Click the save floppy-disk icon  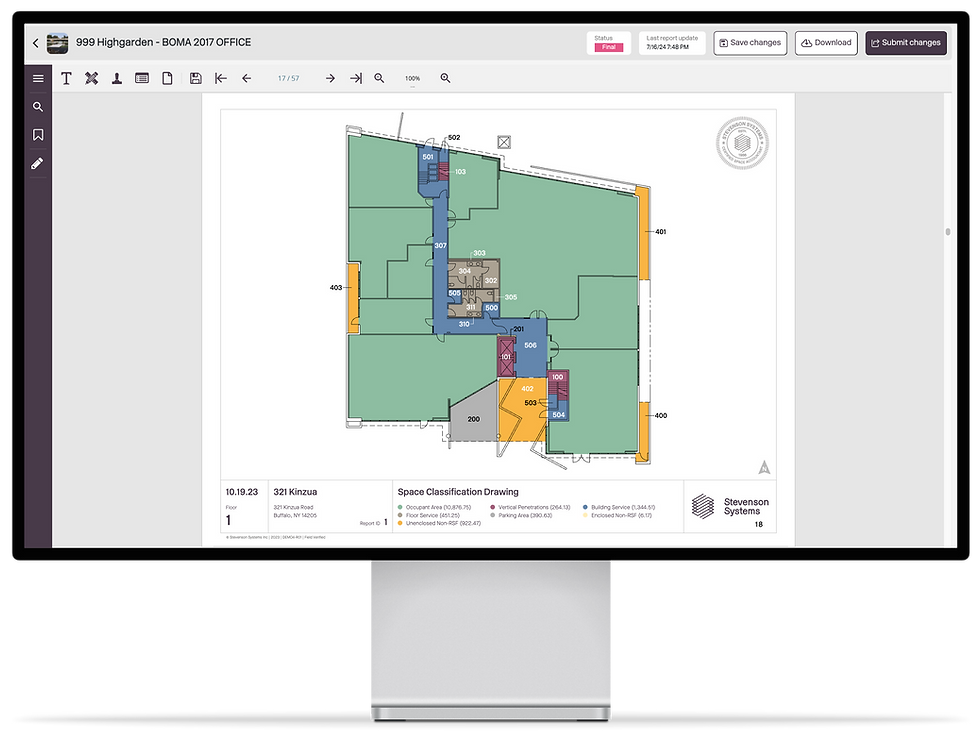coord(195,78)
